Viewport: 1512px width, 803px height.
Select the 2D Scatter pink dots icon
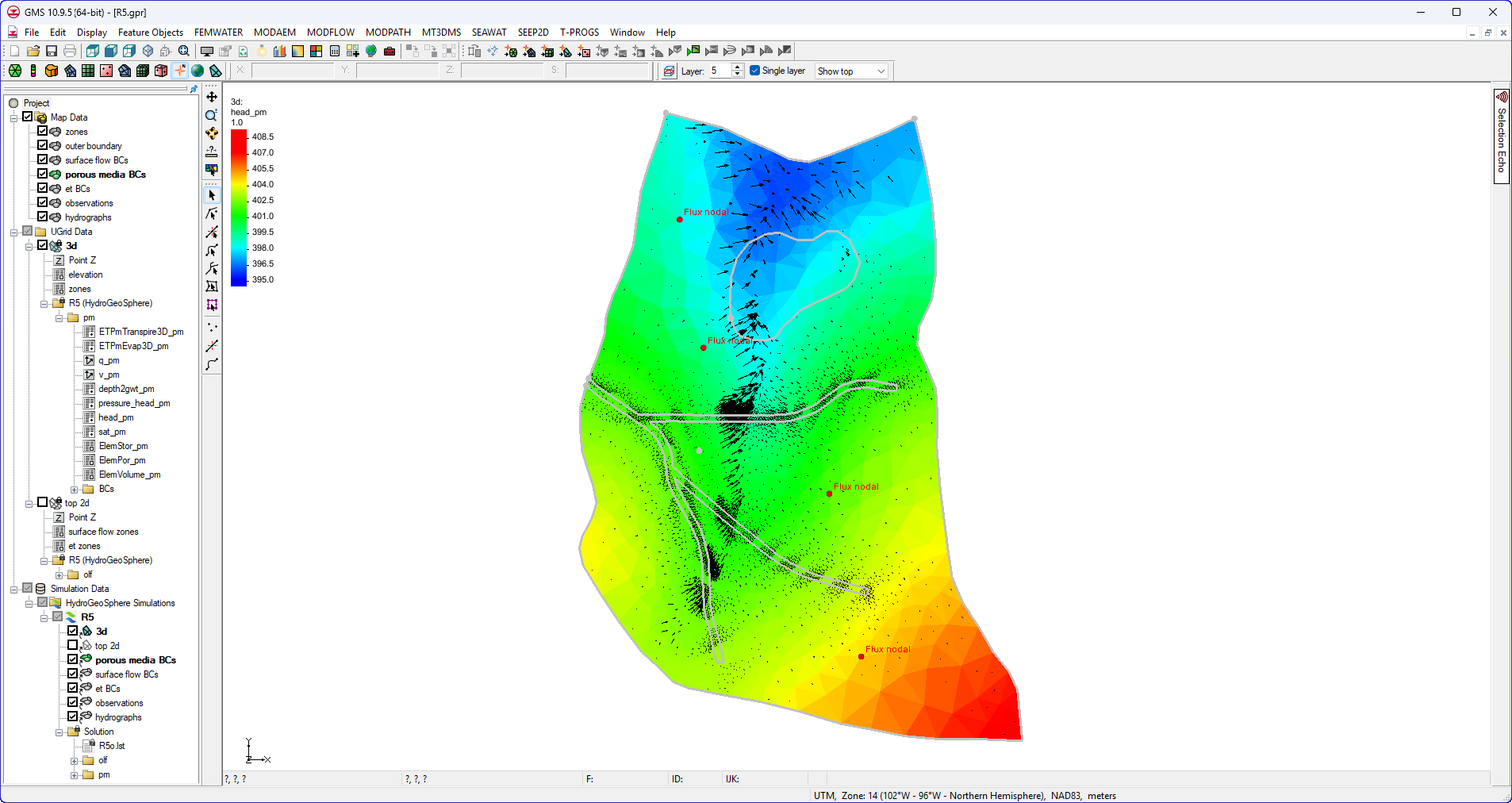tap(106, 71)
